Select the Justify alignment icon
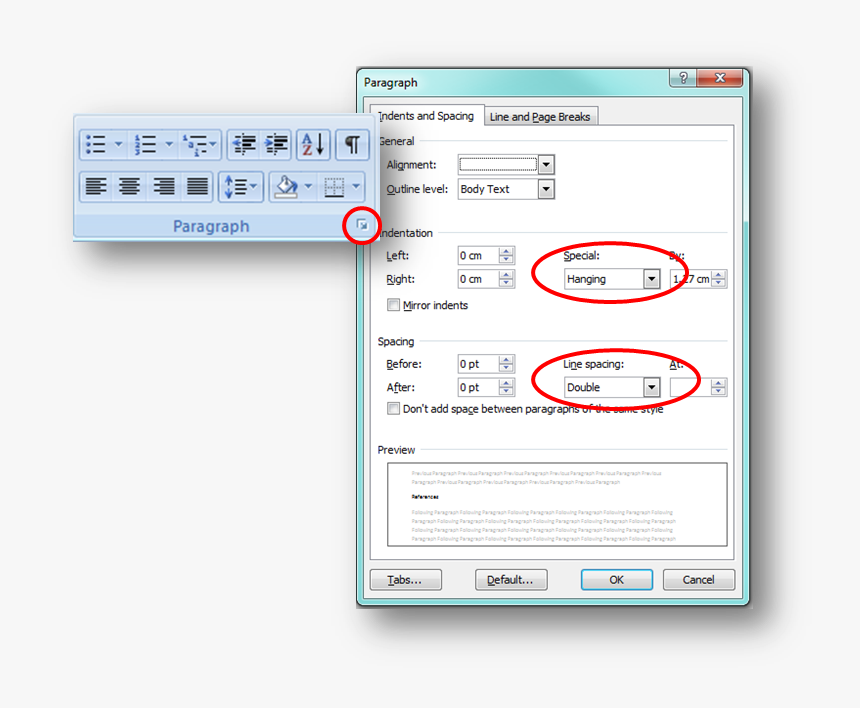Screen dimensions: 860x708 tap(196, 187)
